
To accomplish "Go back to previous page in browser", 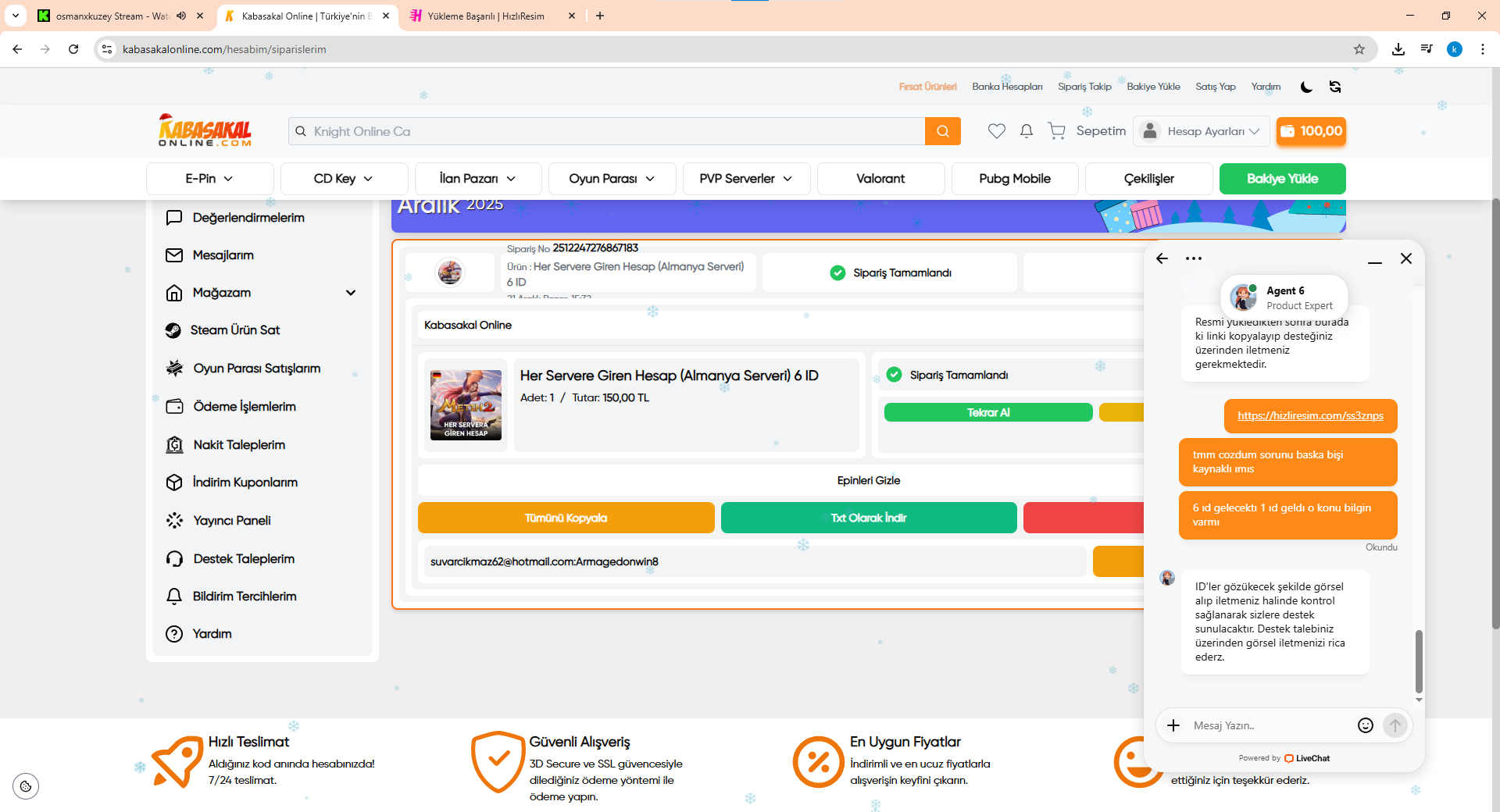I will [x=17, y=49].
